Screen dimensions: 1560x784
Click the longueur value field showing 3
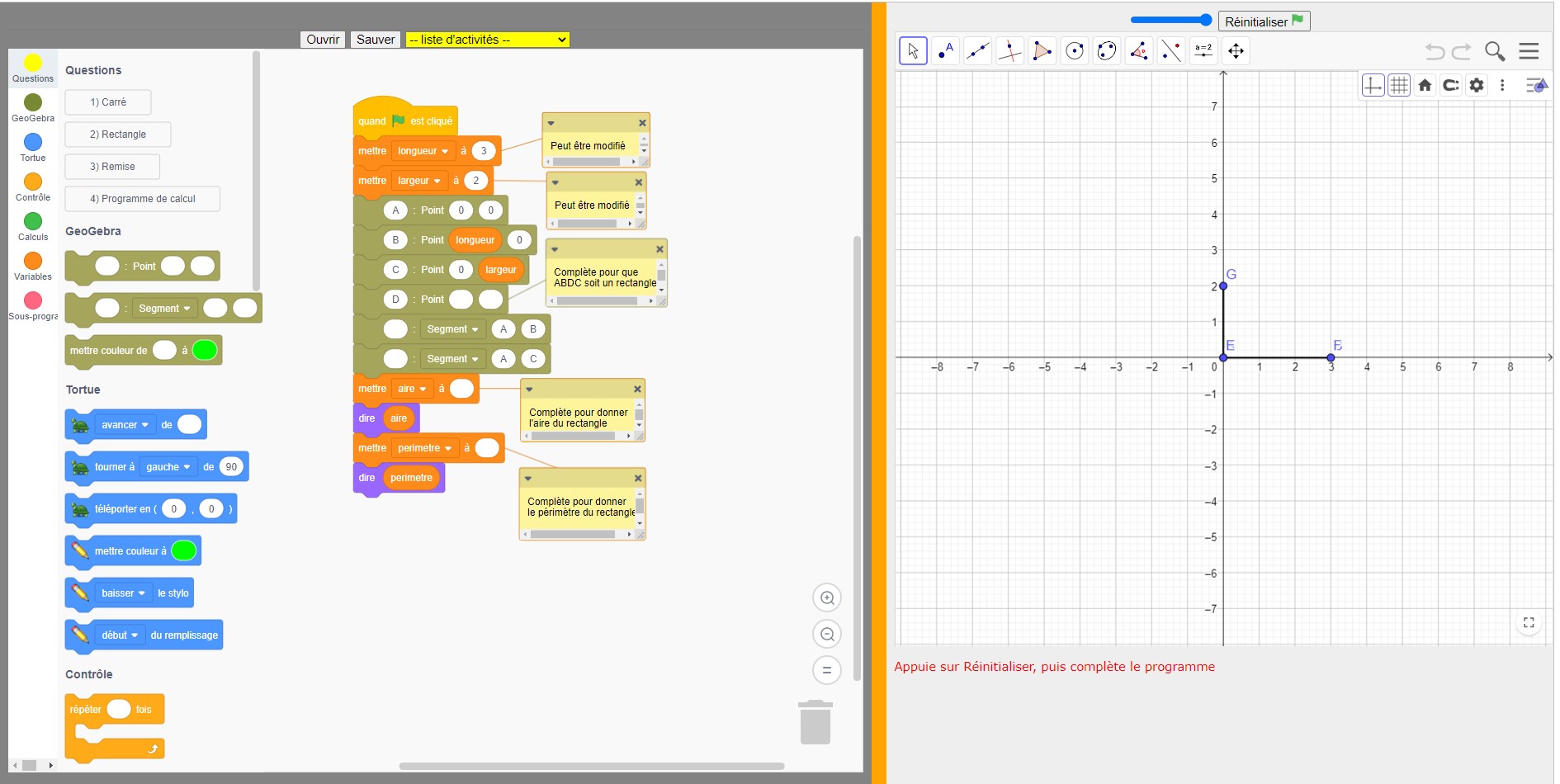pos(484,151)
